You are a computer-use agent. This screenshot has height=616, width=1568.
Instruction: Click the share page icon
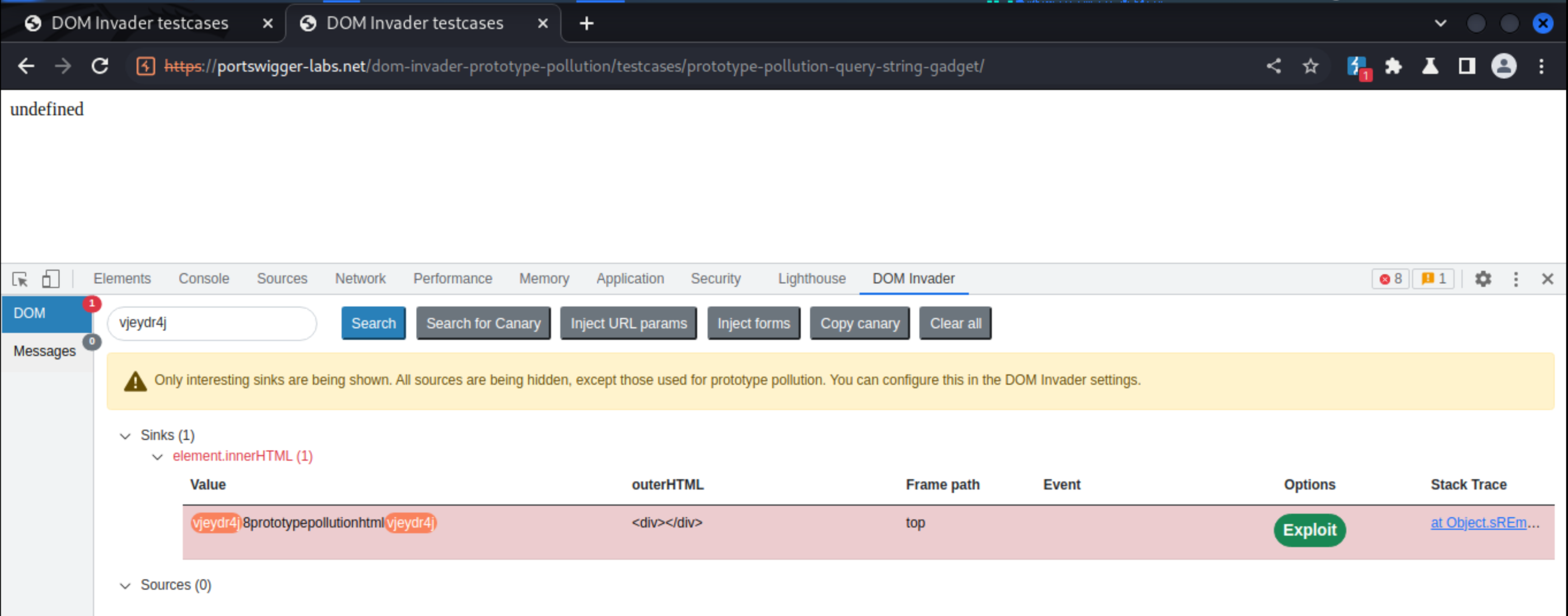[x=1273, y=66]
